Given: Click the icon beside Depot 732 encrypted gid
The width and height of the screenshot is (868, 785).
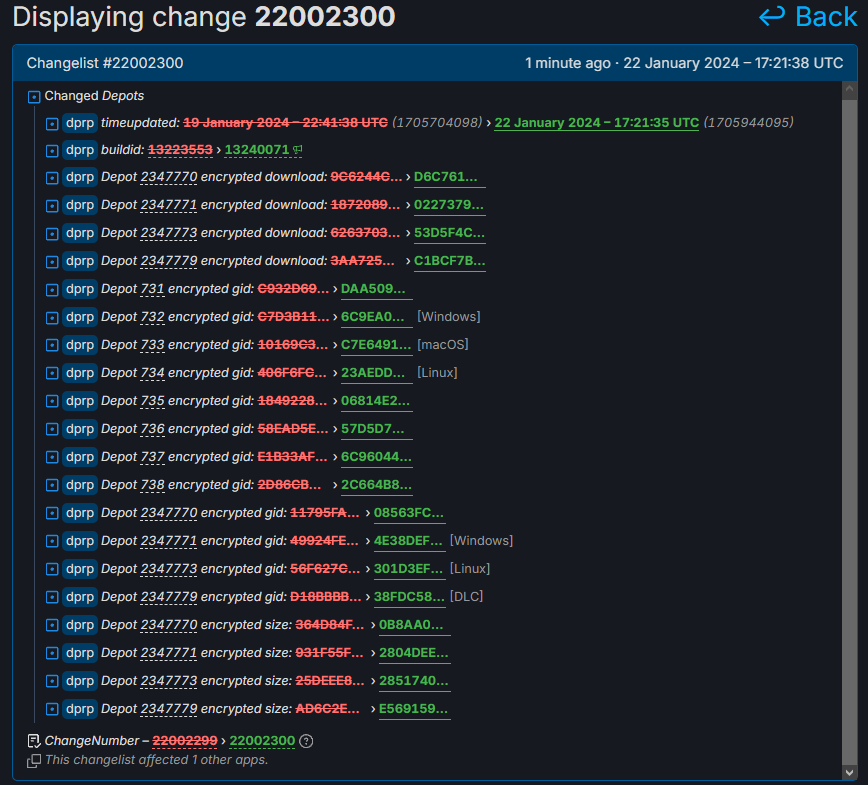Looking at the screenshot, I should click(x=52, y=318).
